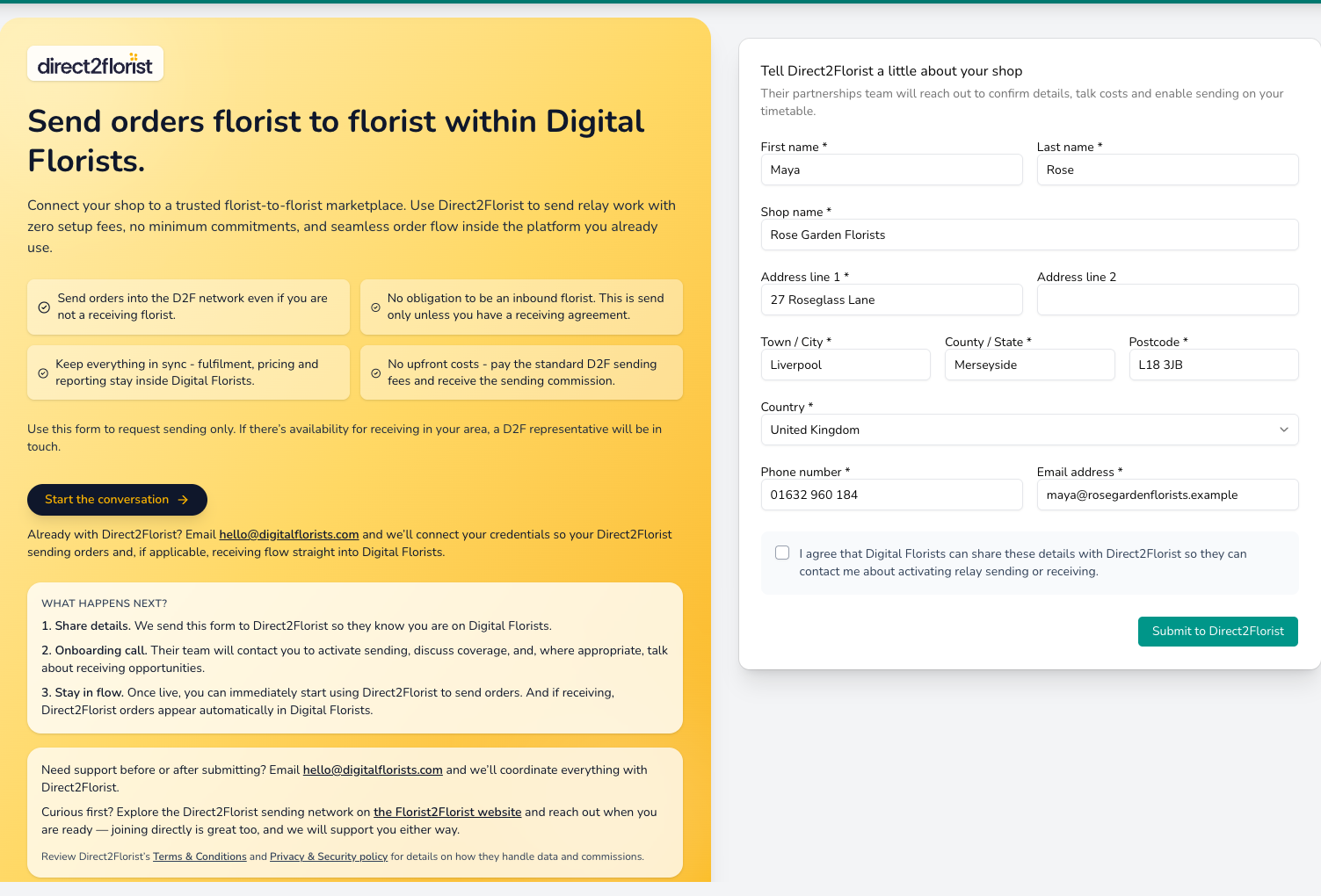
Task: Click the direct2florist logo
Action: [95, 64]
